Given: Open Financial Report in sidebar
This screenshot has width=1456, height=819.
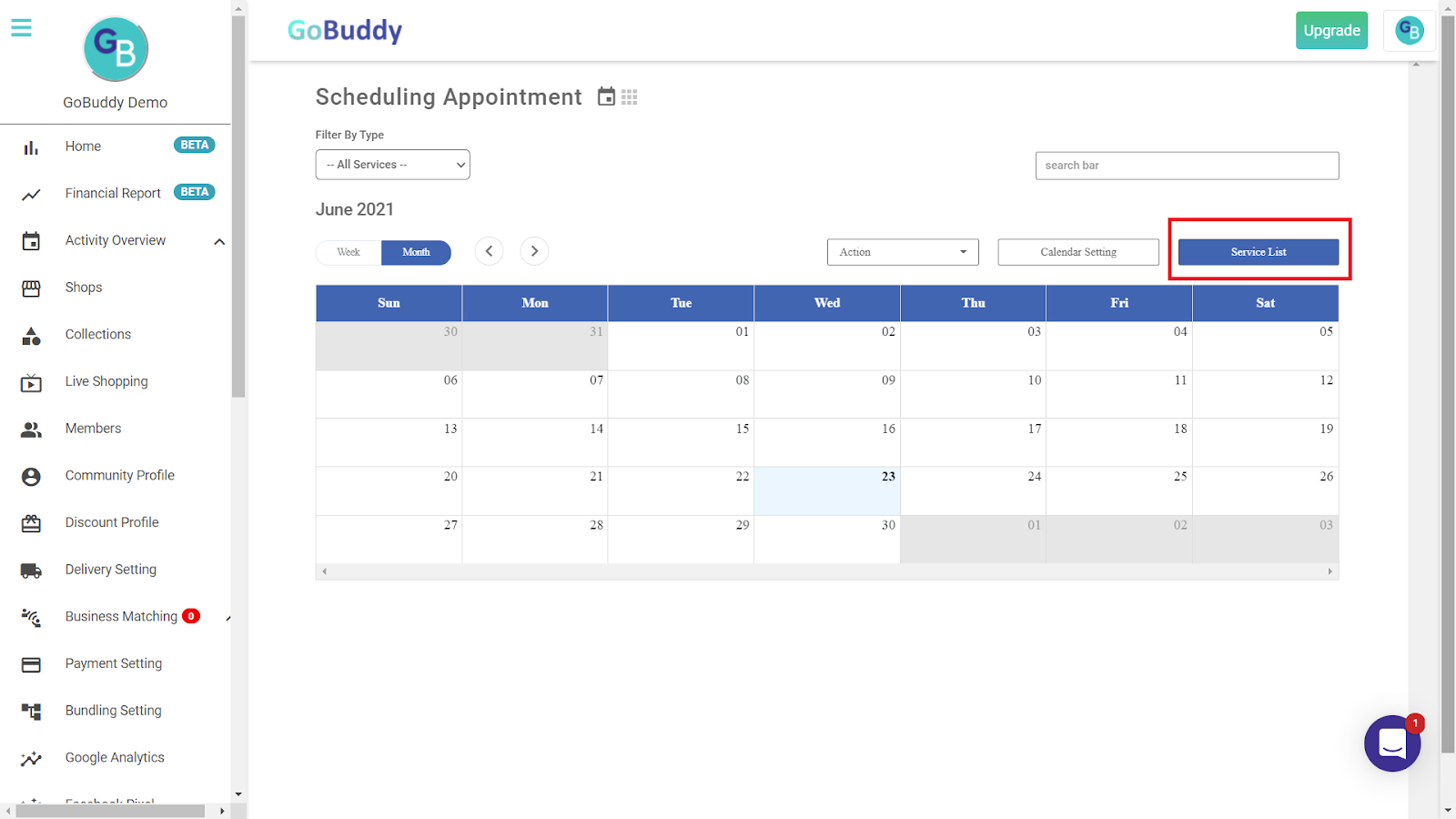Looking at the screenshot, I should pos(113,194).
